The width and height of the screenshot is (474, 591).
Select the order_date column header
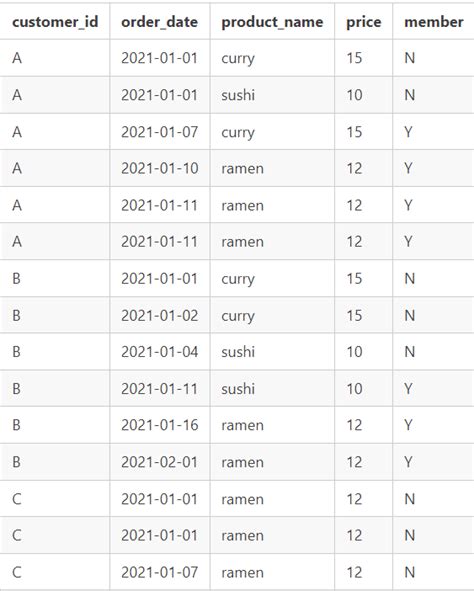click(159, 22)
